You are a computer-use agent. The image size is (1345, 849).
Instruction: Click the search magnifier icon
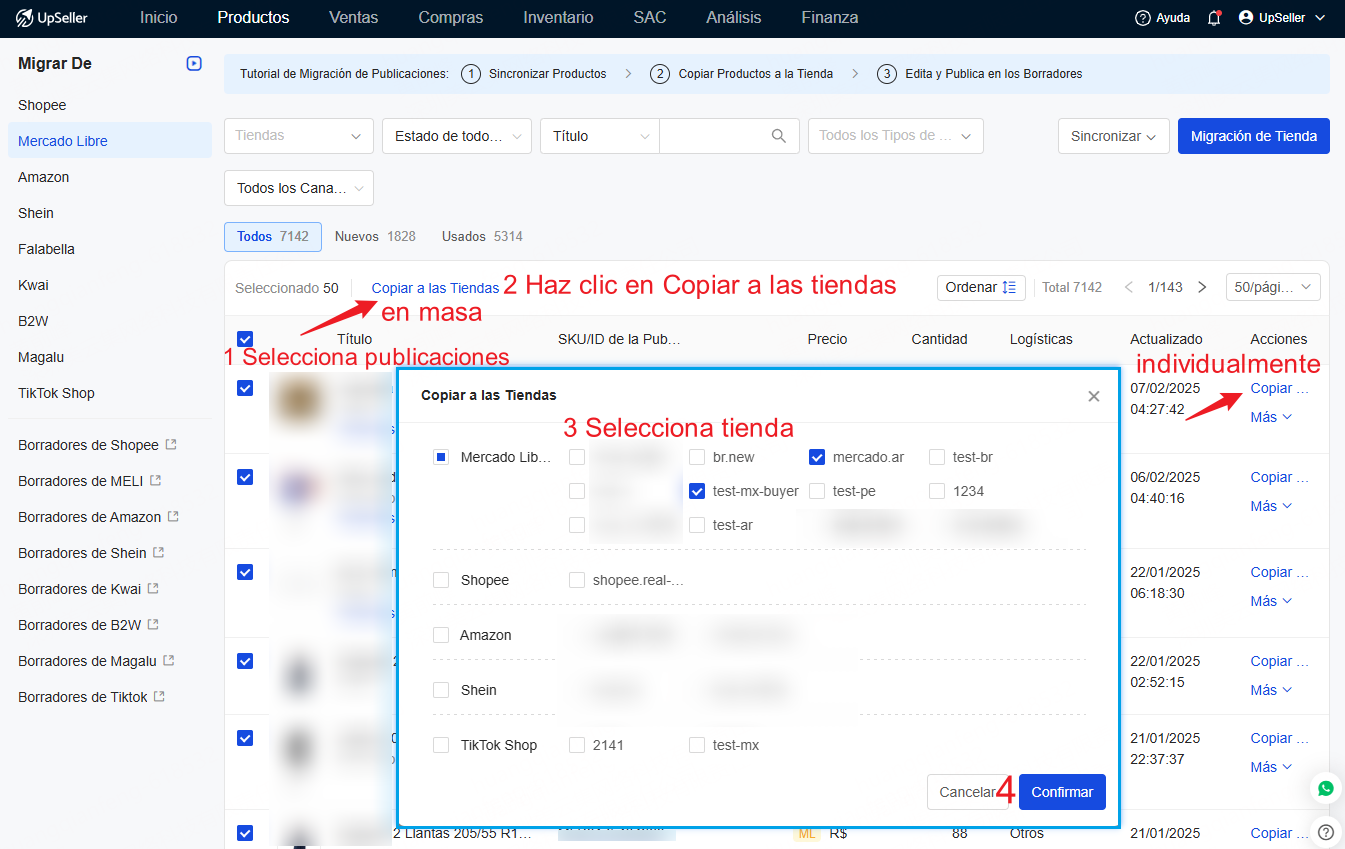(x=779, y=136)
